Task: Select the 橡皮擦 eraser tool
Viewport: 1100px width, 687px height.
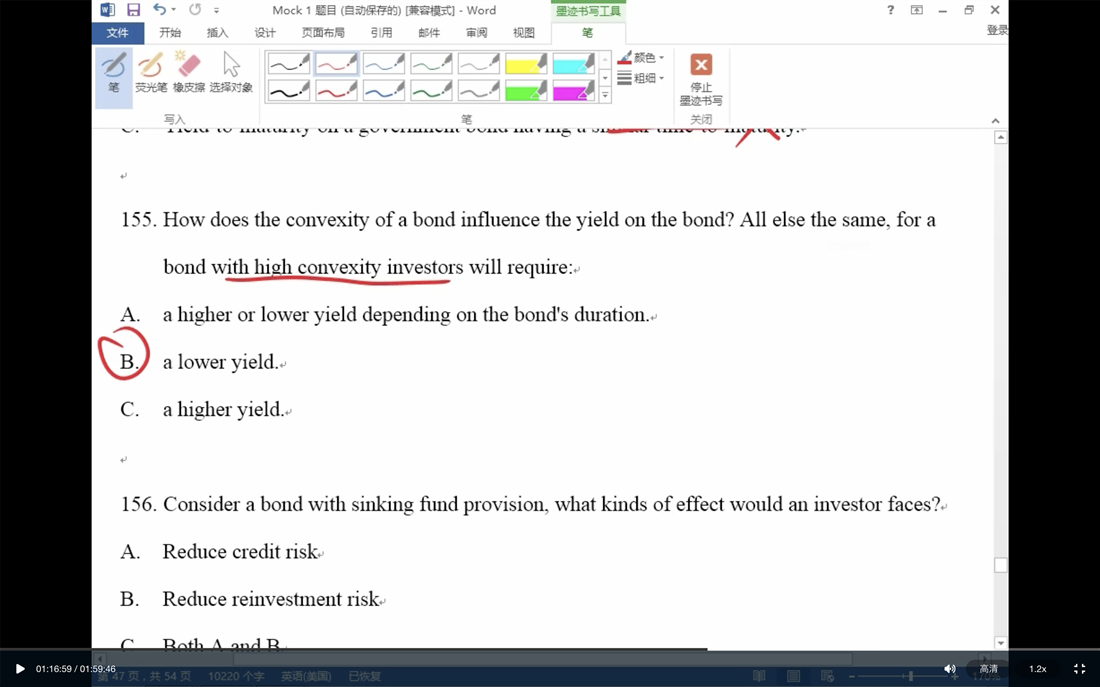Action: click(x=189, y=72)
